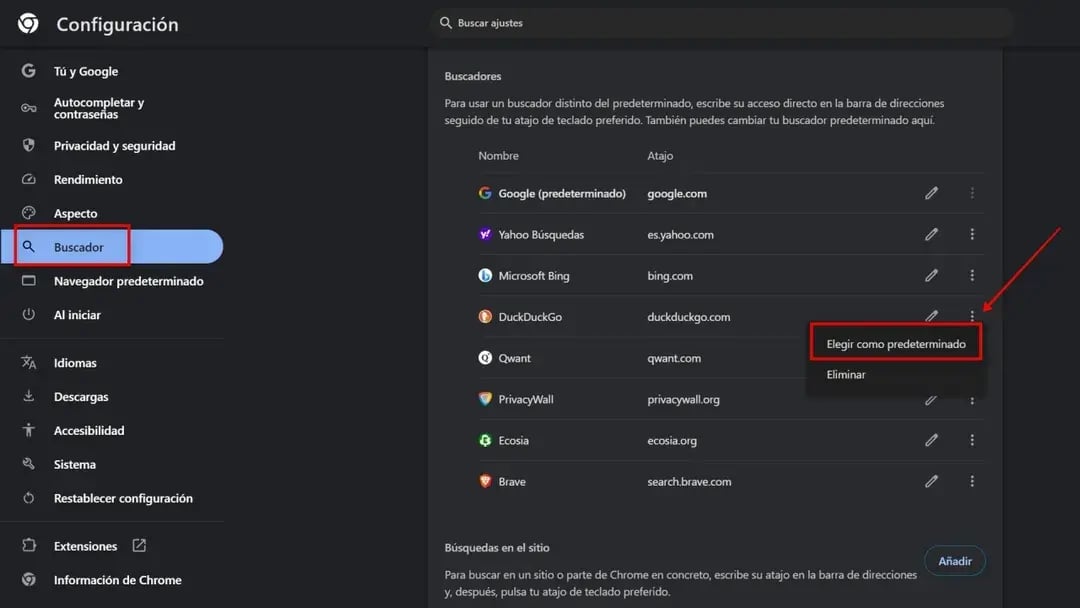Viewport: 1080px width, 608px height.
Task: Click the magnifier icon in Buscar ajustes
Action: coord(446,23)
